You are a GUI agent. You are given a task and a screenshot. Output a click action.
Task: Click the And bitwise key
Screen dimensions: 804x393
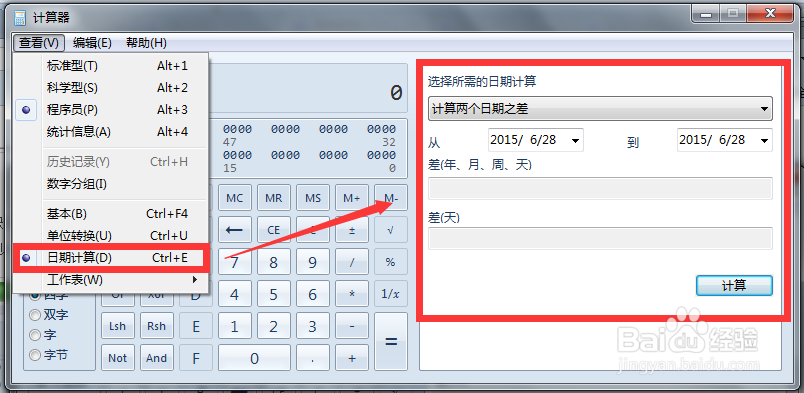point(156,358)
